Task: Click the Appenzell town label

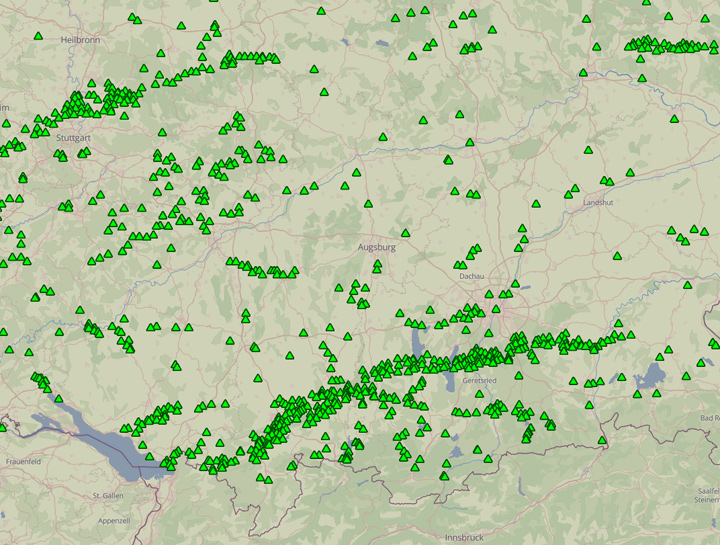Action: [x=114, y=521]
